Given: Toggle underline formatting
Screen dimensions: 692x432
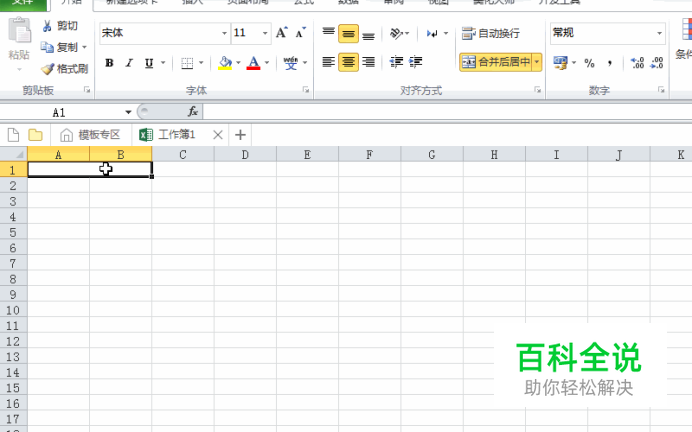Looking at the screenshot, I should [149, 63].
